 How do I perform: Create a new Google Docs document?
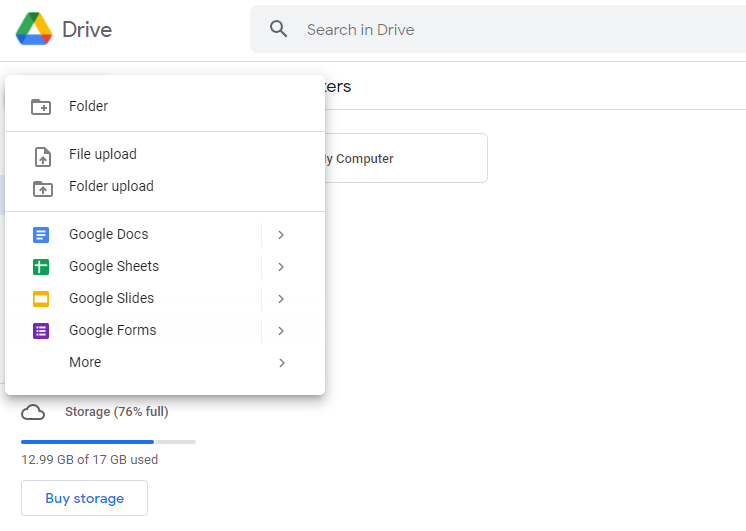click(133, 235)
